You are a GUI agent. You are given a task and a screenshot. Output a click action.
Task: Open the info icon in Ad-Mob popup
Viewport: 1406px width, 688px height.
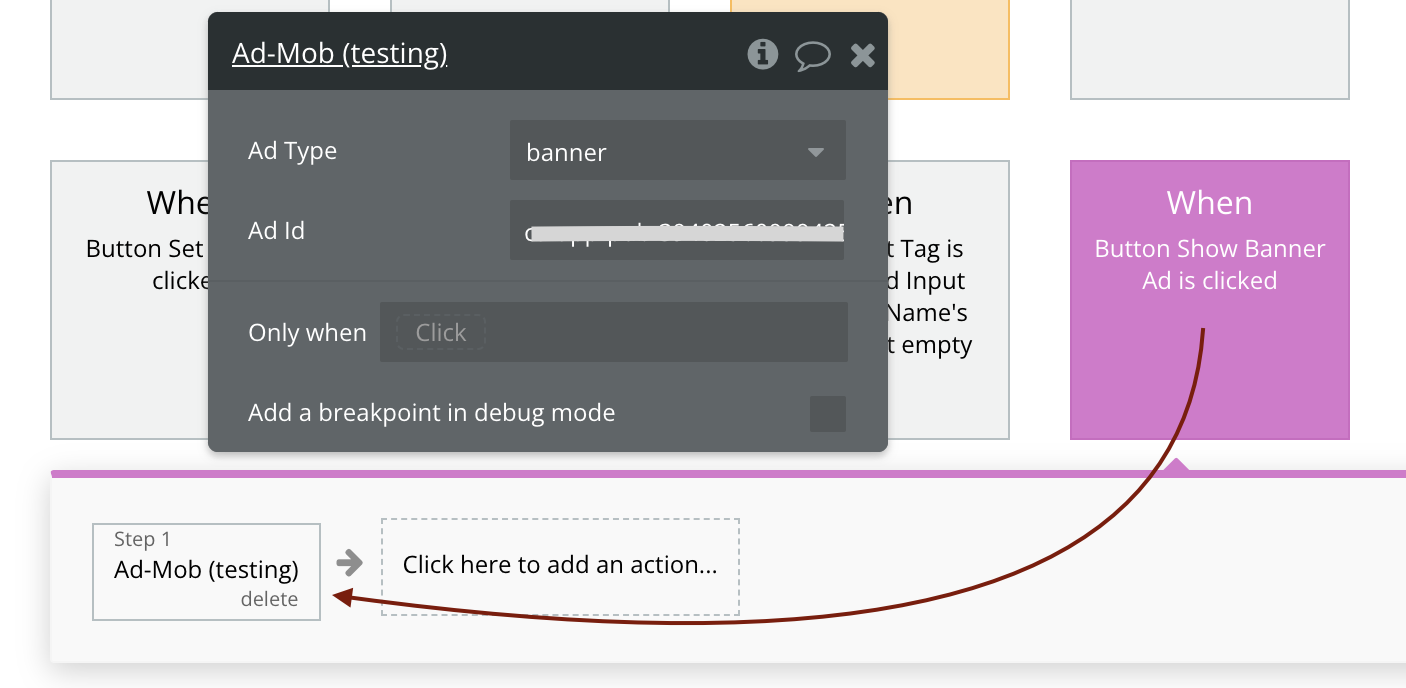[x=762, y=54]
